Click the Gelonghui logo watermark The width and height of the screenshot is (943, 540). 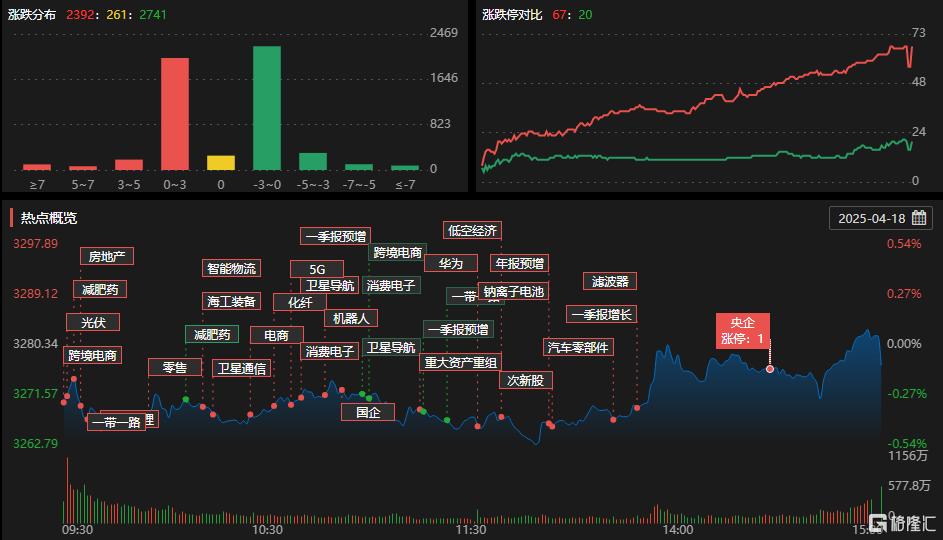coord(900,523)
